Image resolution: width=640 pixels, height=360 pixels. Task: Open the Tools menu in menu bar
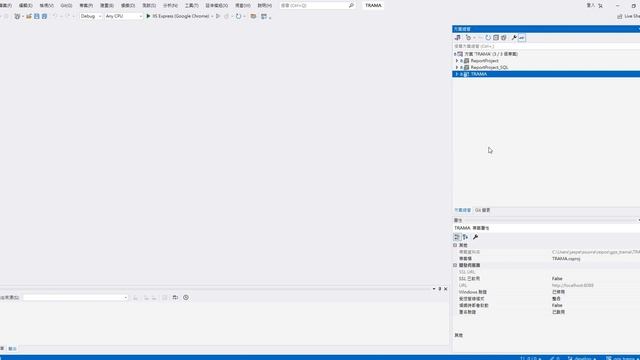pos(191,5)
